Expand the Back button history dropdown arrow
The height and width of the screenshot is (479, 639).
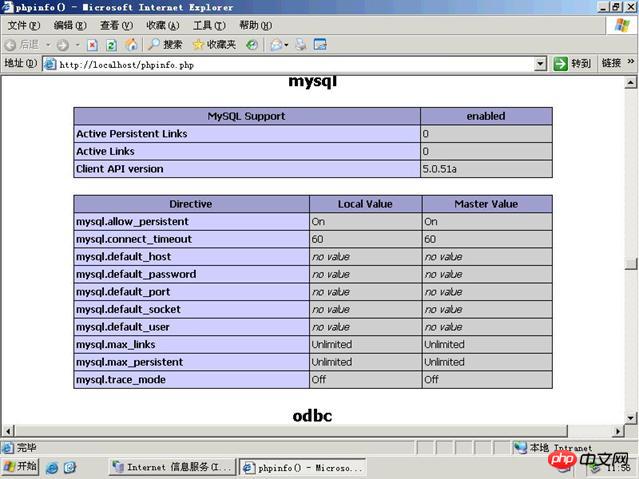[x=48, y=45]
